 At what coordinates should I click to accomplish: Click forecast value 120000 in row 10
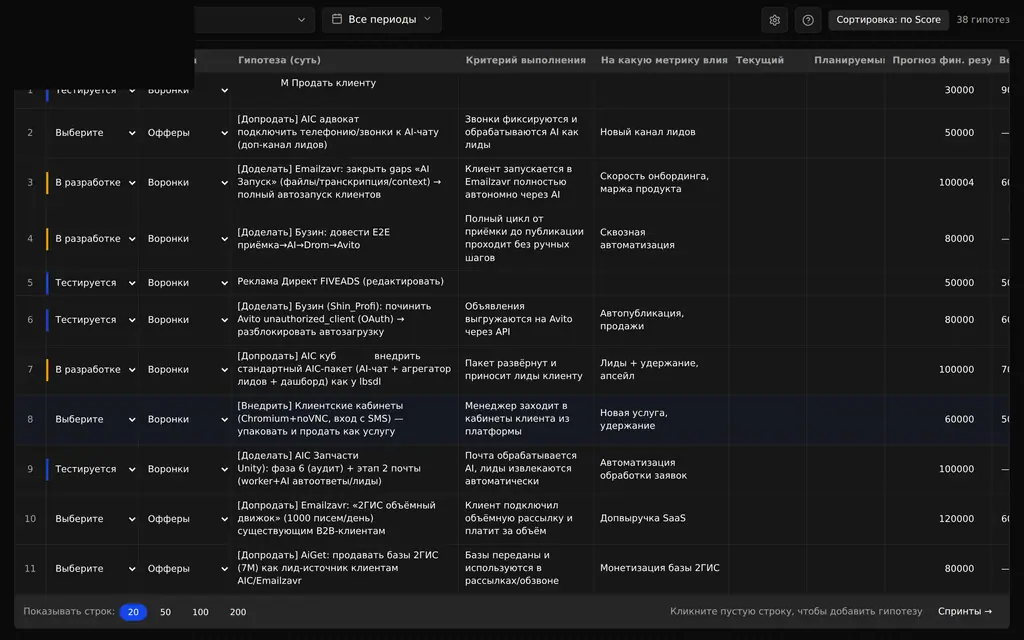click(956, 519)
